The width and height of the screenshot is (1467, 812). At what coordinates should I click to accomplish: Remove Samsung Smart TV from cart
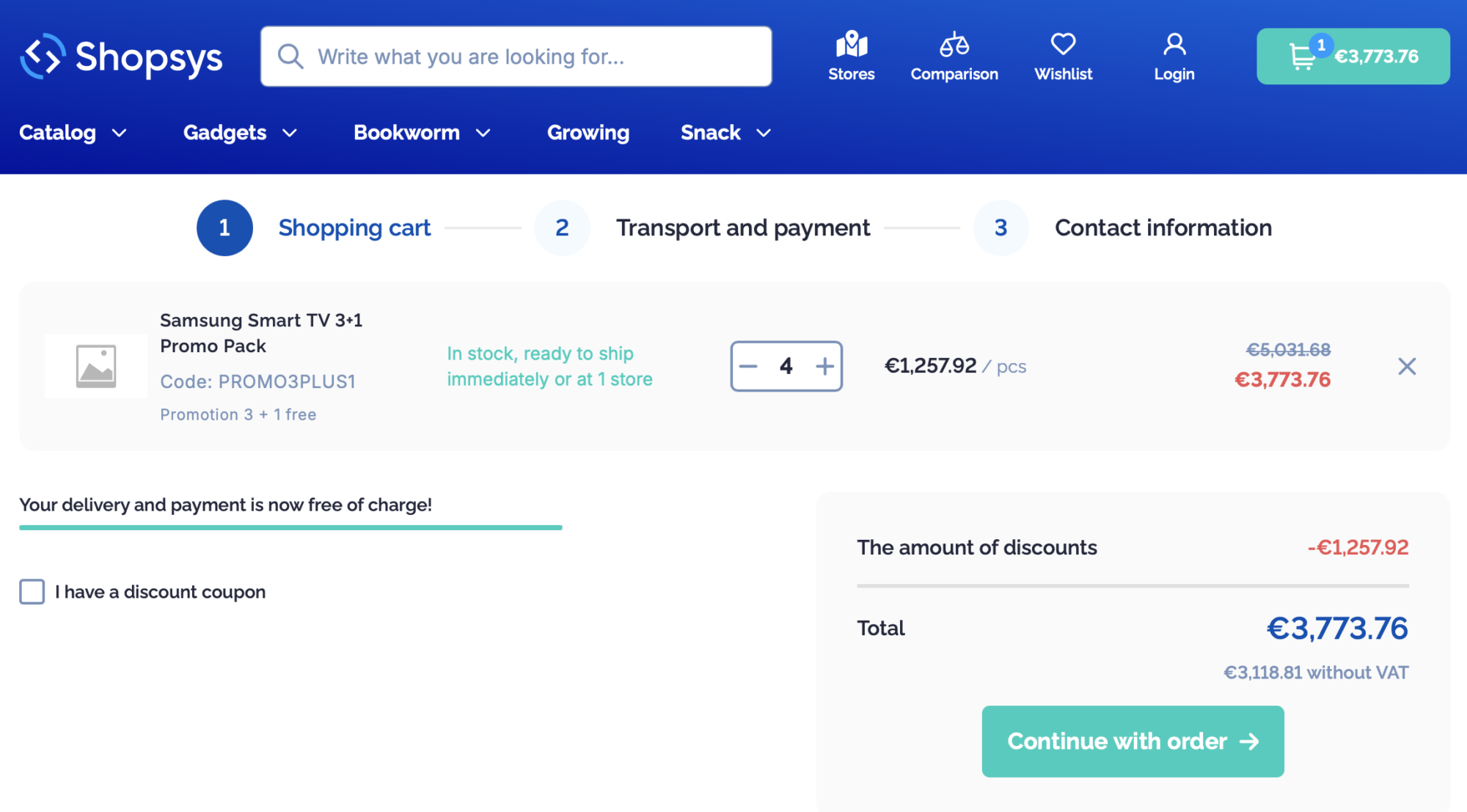[x=1406, y=366]
